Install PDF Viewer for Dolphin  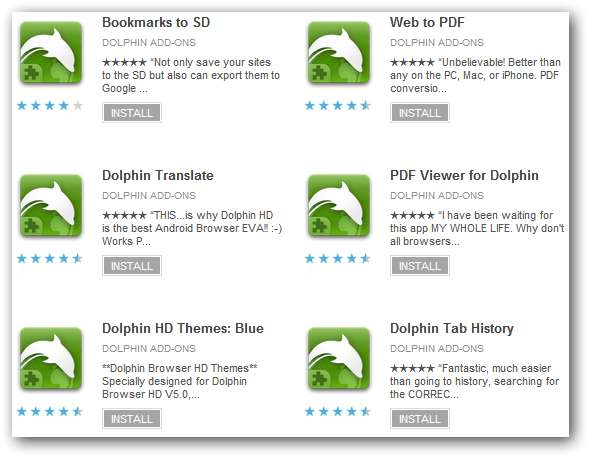click(x=420, y=266)
